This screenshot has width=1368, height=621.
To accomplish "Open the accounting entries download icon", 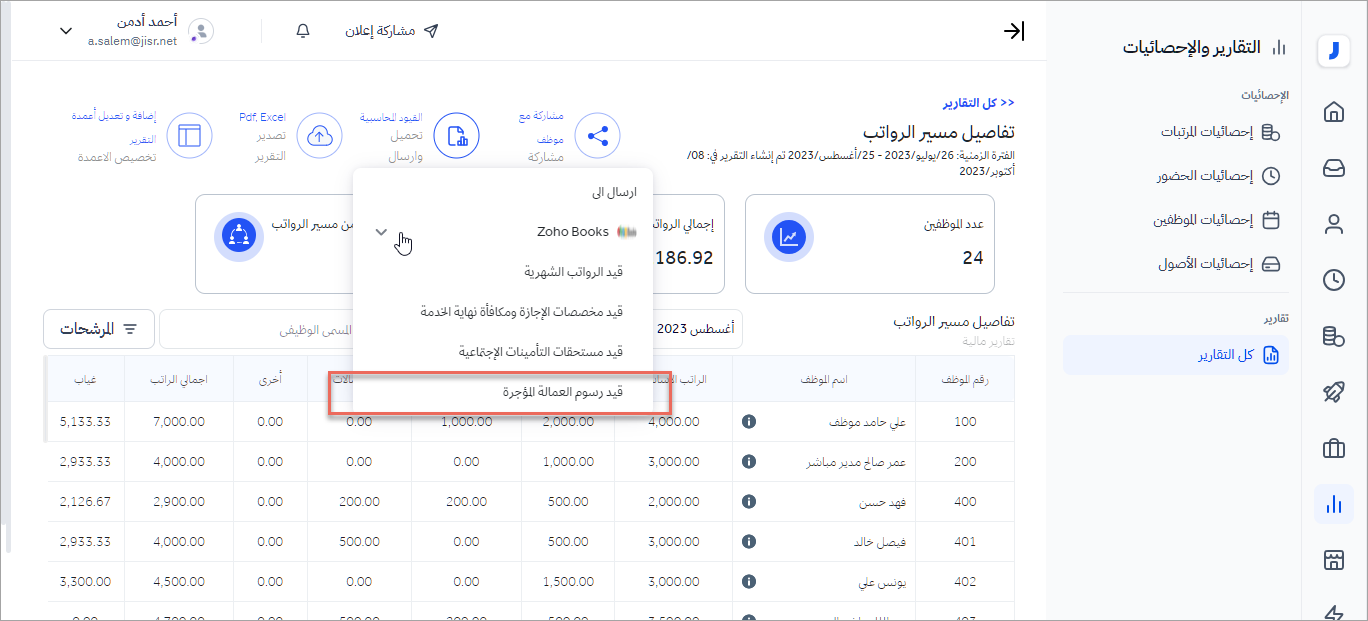I will coord(456,136).
